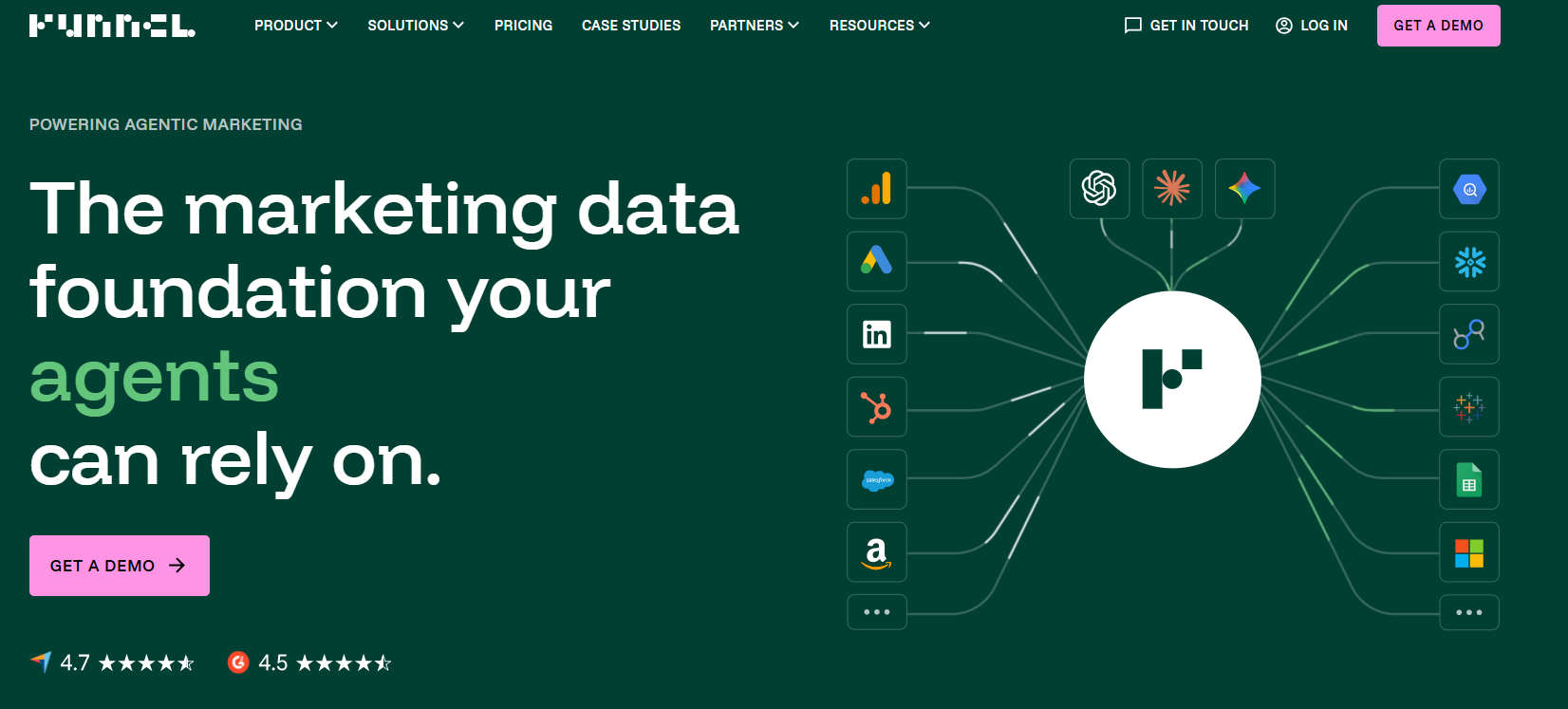
Task: Open the Google Analytics connector icon
Action: pyautogui.click(x=876, y=189)
